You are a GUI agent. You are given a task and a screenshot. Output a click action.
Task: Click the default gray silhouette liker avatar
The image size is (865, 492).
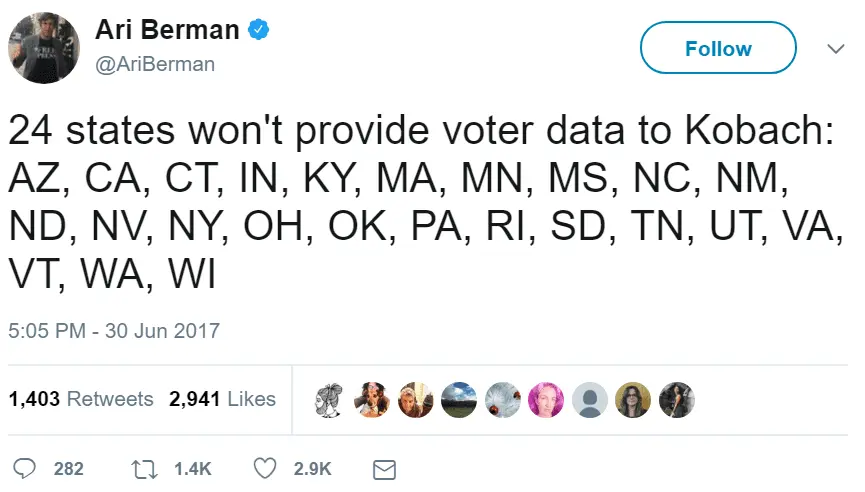pyautogui.click(x=590, y=400)
